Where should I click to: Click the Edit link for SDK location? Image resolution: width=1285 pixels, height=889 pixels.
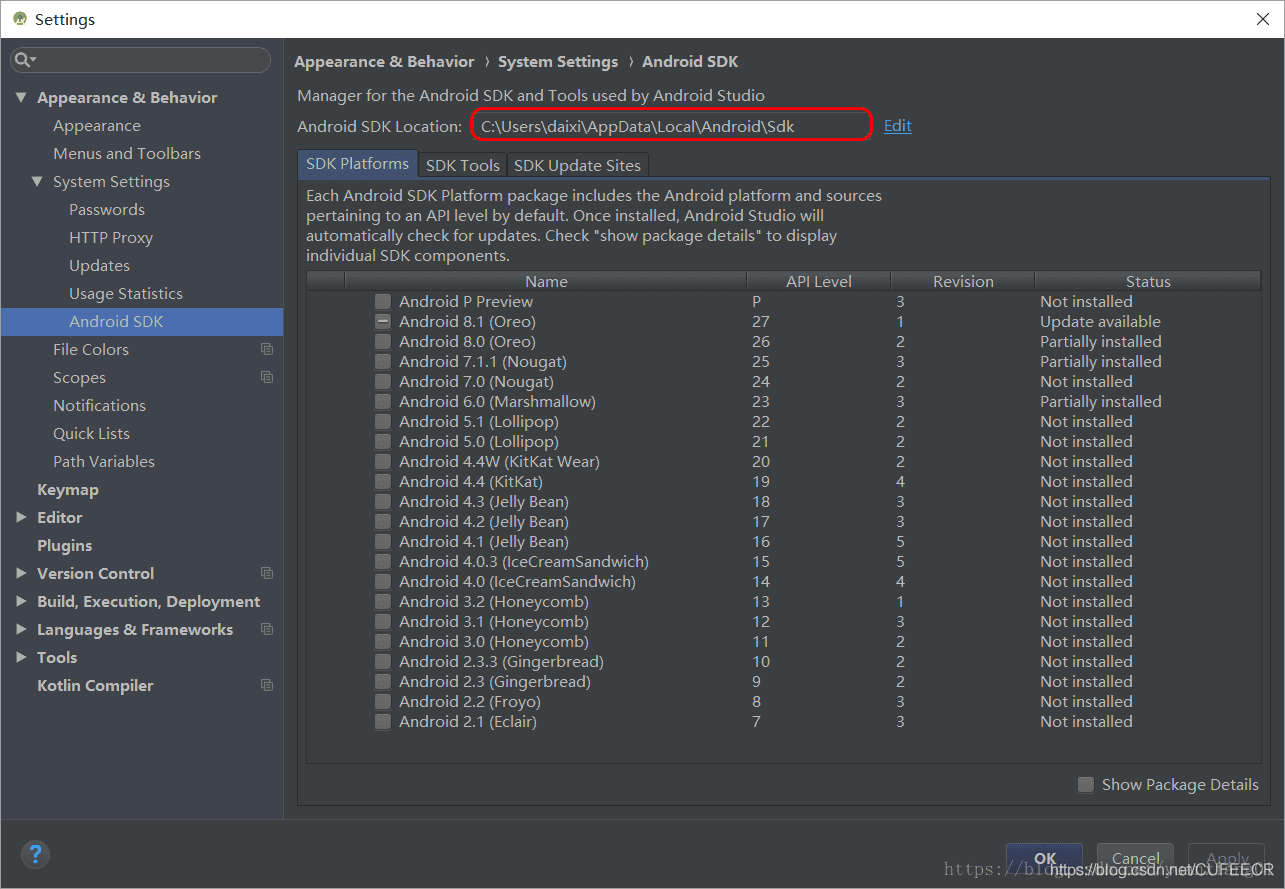897,125
